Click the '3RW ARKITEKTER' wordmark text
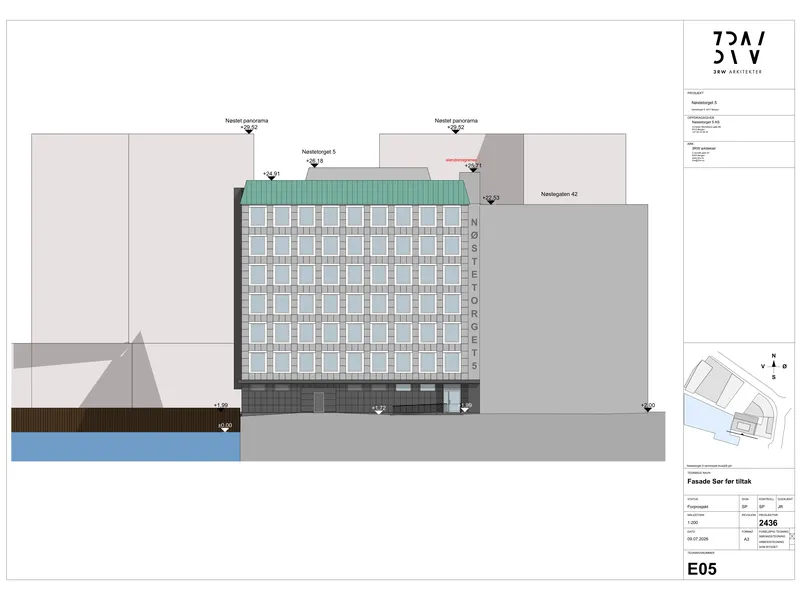 tap(739, 72)
